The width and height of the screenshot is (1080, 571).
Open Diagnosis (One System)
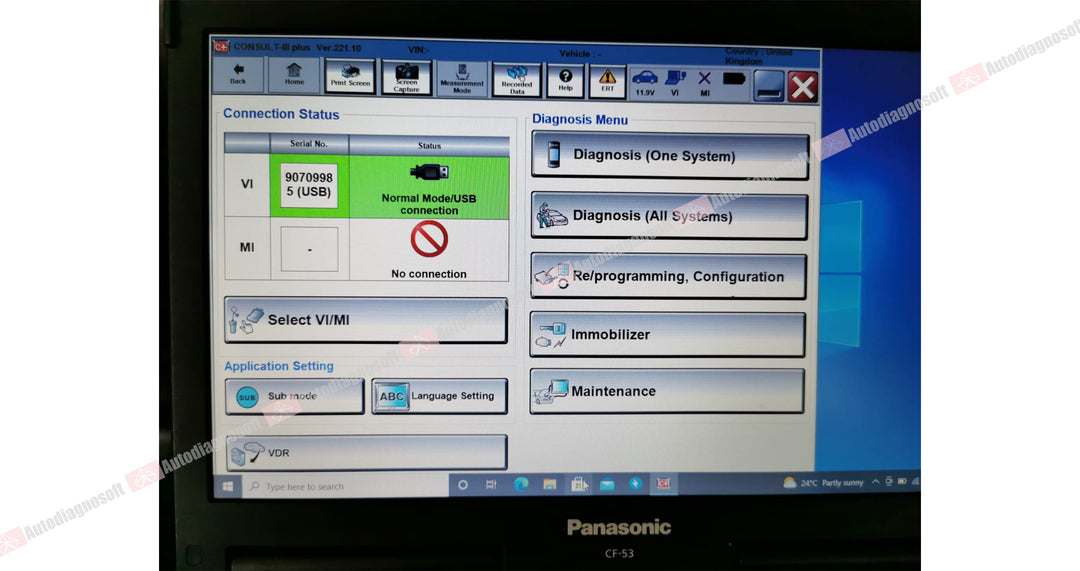click(x=669, y=156)
